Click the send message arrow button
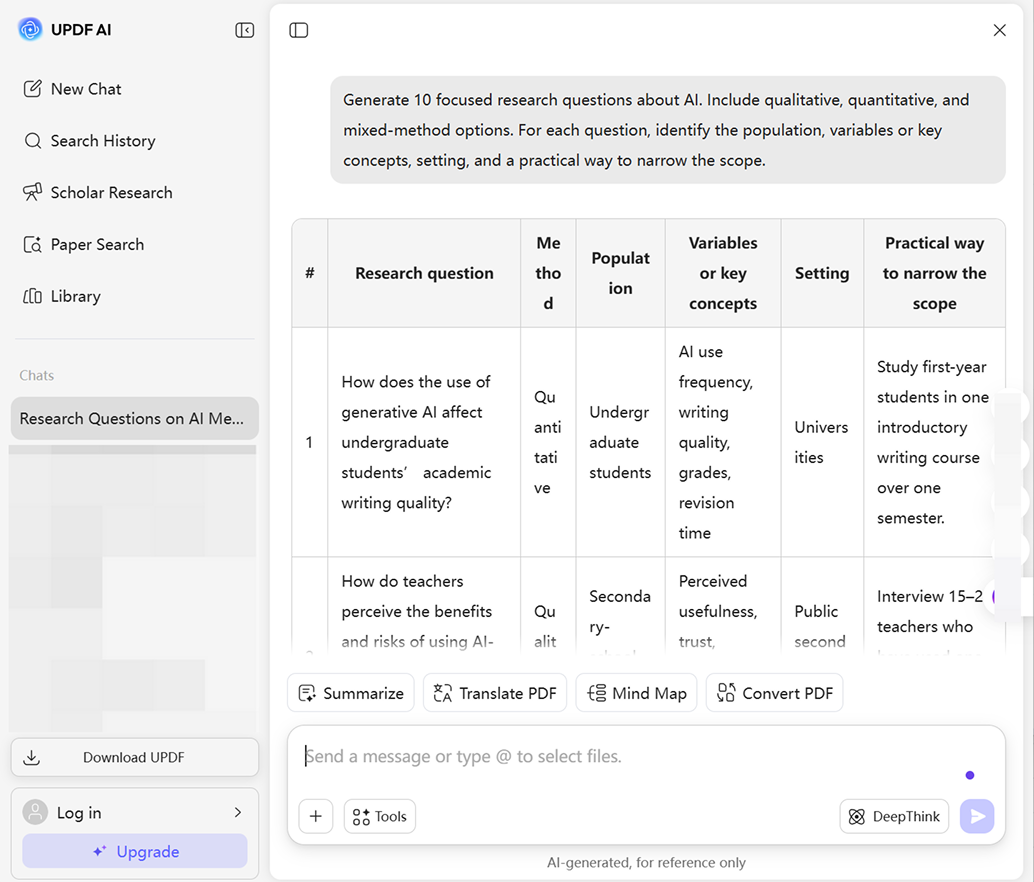The height and width of the screenshot is (882, 1034). coord(977,817)
